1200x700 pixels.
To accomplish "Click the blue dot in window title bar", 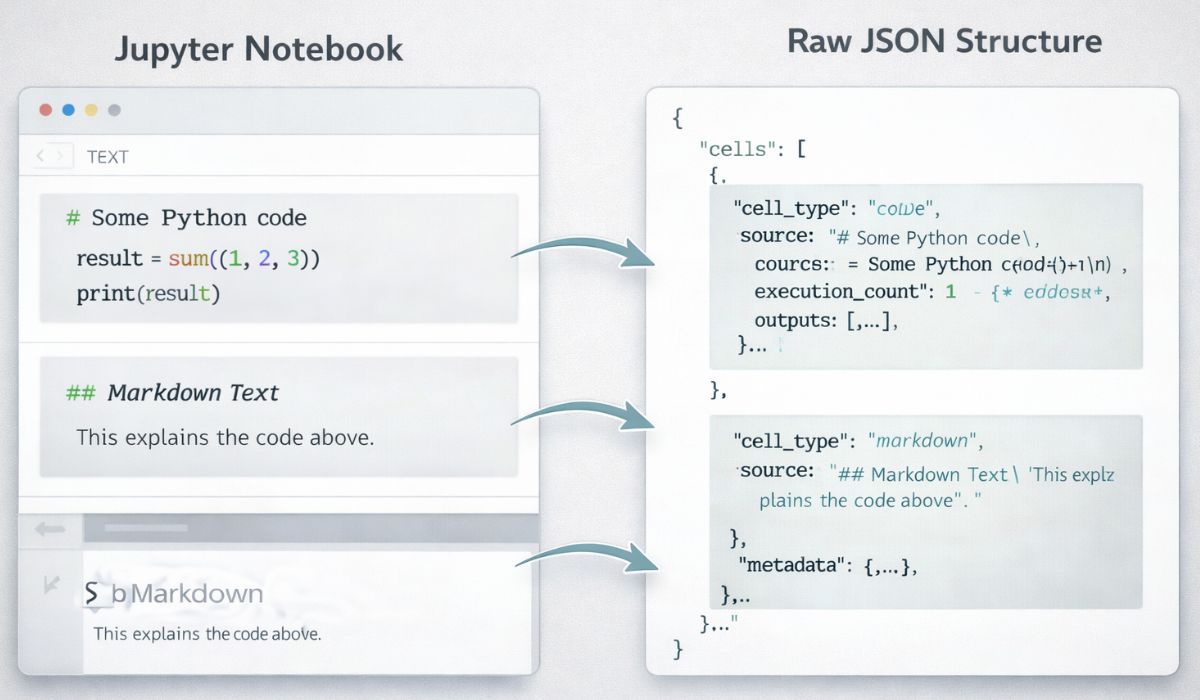I will (68, 110).
